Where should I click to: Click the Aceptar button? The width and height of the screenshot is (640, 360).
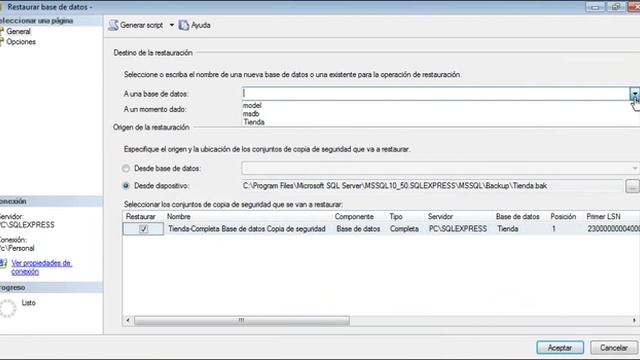560,348
